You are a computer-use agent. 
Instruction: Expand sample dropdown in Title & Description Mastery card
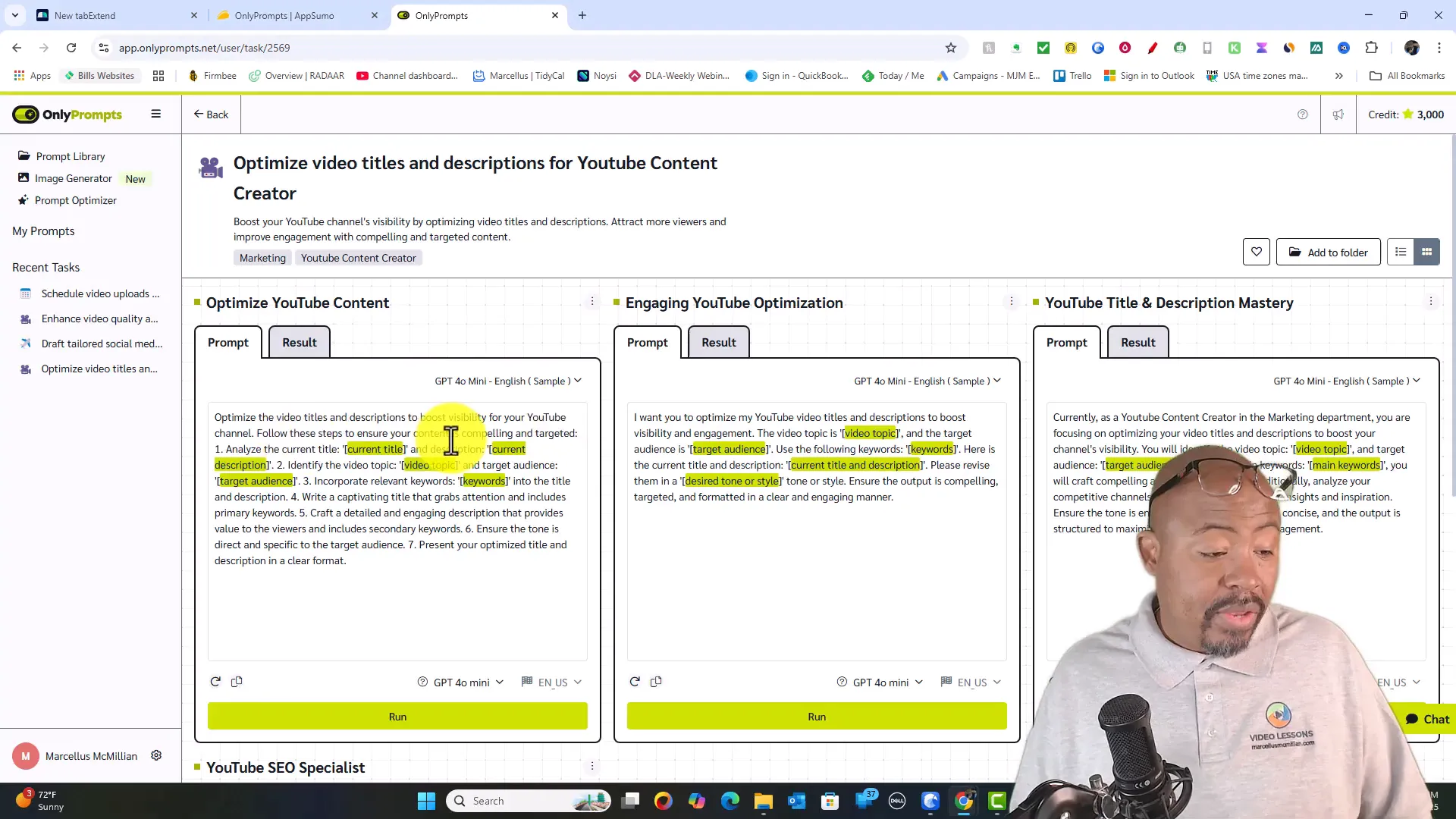[x=1347, y=381]
